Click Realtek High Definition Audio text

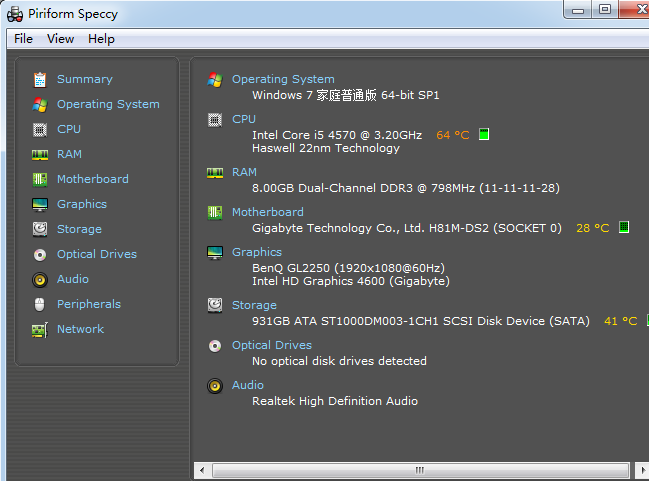(335, 401)
